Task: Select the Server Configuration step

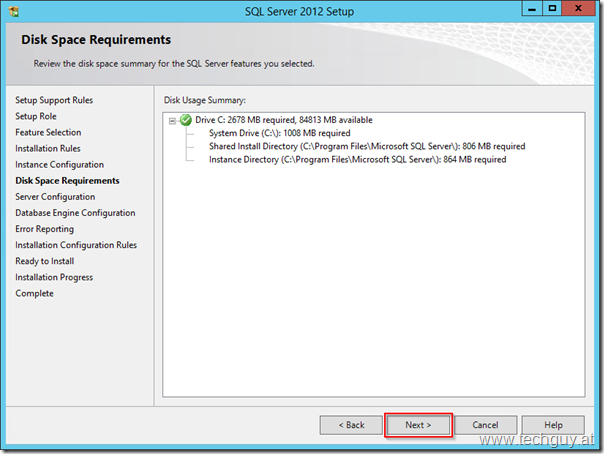Action: pos(55,197)
